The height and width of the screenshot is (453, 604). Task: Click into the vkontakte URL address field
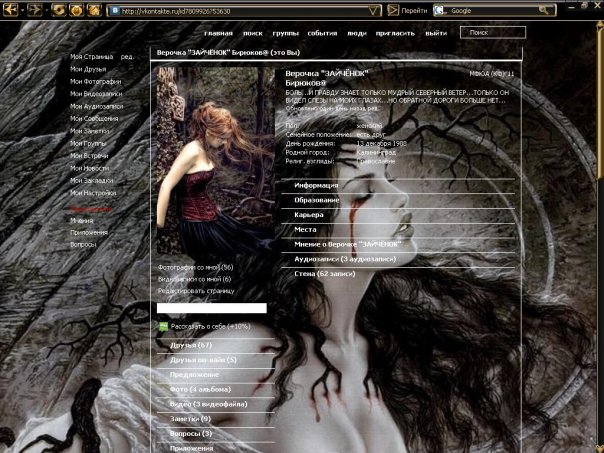[x=243, y=11]
